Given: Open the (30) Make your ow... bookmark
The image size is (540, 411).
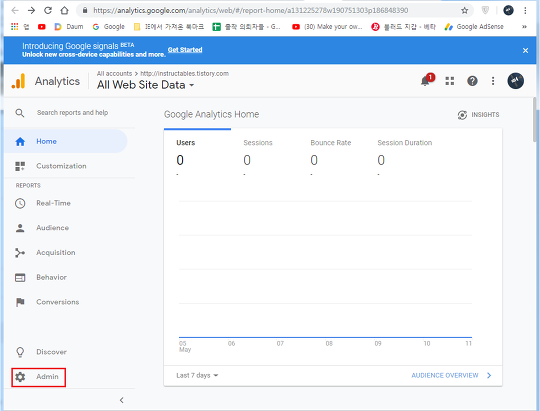Looking at the screenshot, I should [327, 27].
